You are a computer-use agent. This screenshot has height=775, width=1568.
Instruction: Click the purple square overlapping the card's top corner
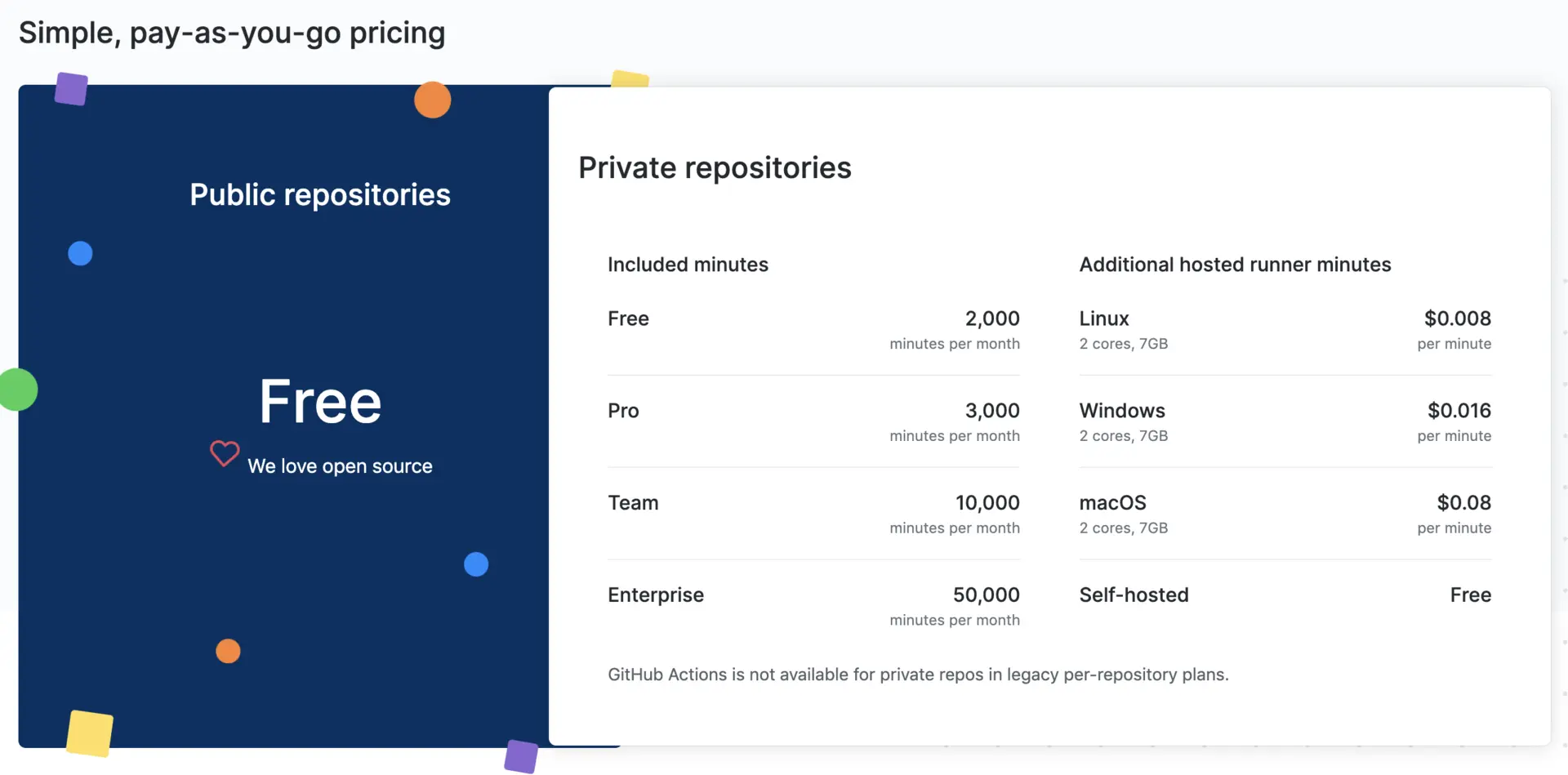71,89
